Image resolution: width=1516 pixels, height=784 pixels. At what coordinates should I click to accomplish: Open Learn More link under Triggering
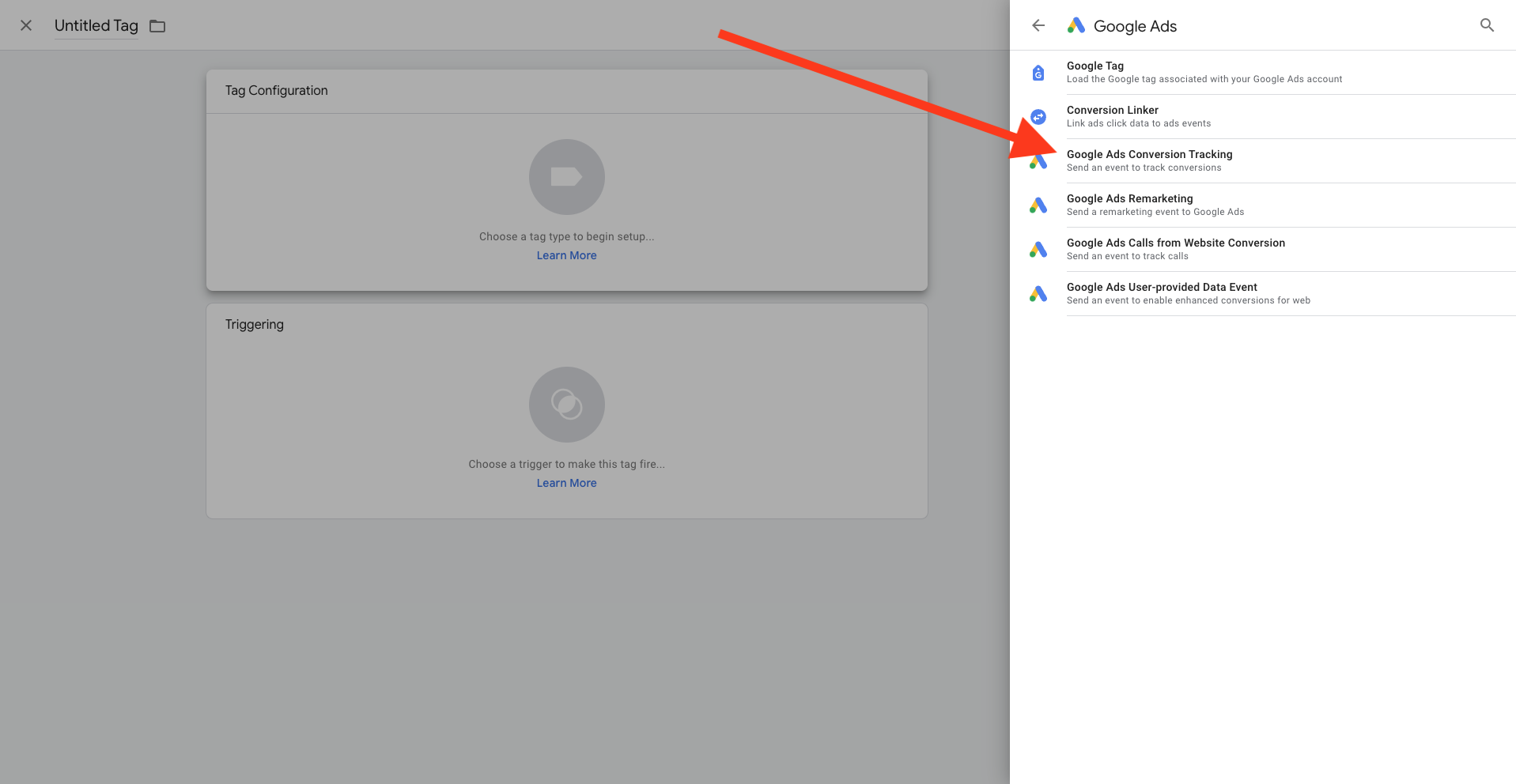[x=566, y=483]
